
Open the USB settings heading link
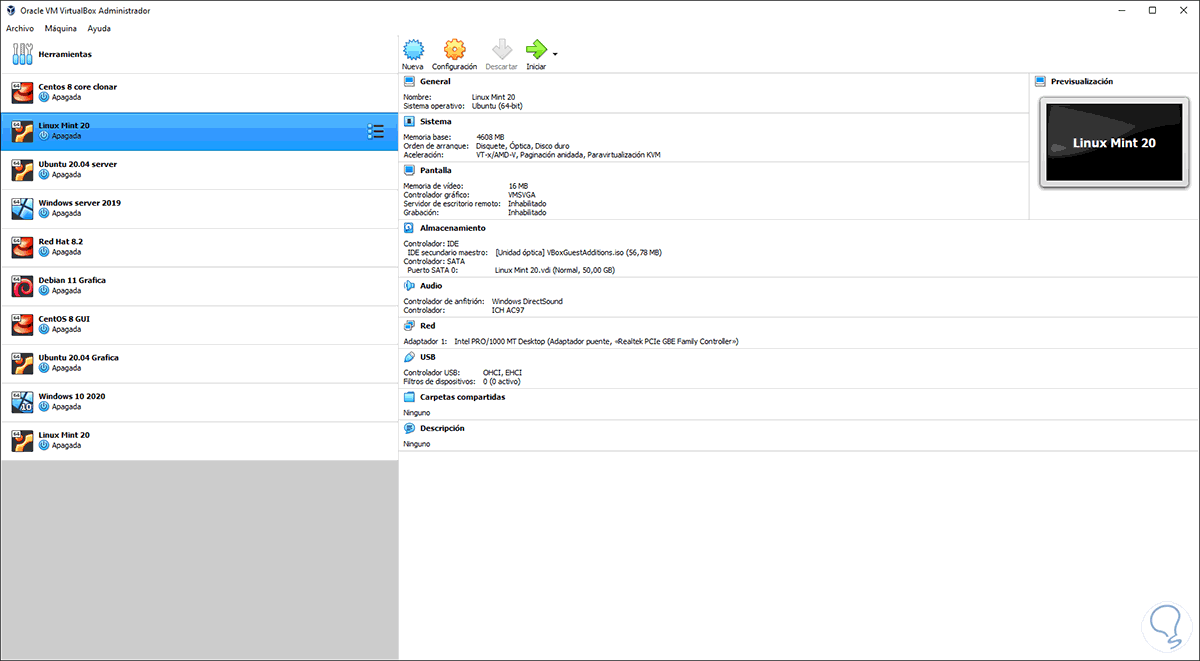pos(428,356)
